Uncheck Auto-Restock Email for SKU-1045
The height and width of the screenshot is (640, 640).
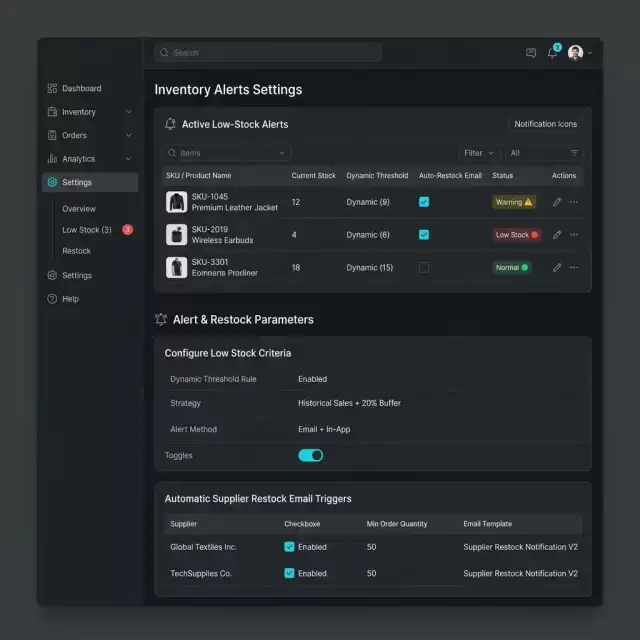pyautogui.click(x=424, y=202)
